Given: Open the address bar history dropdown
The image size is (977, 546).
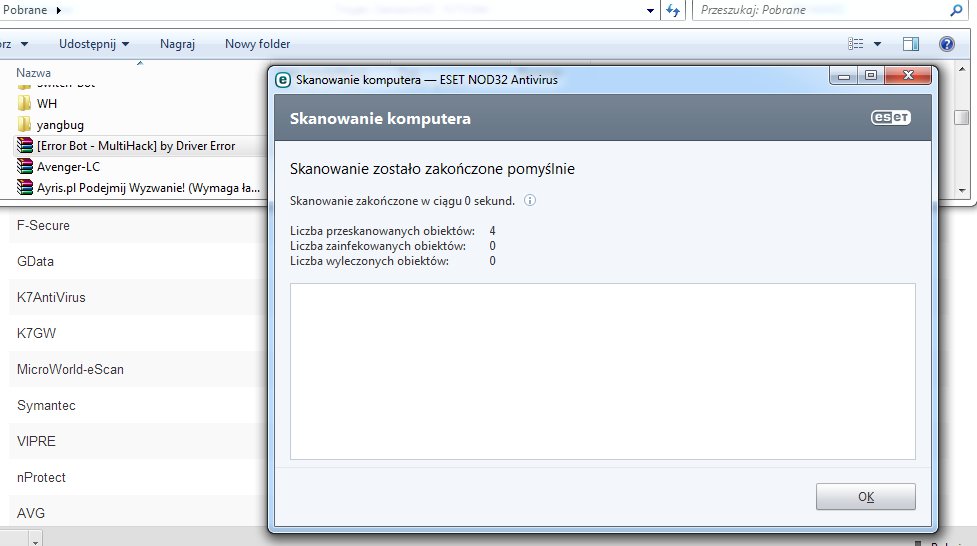Looking at the screenshot, I should (x=651, y=11).
